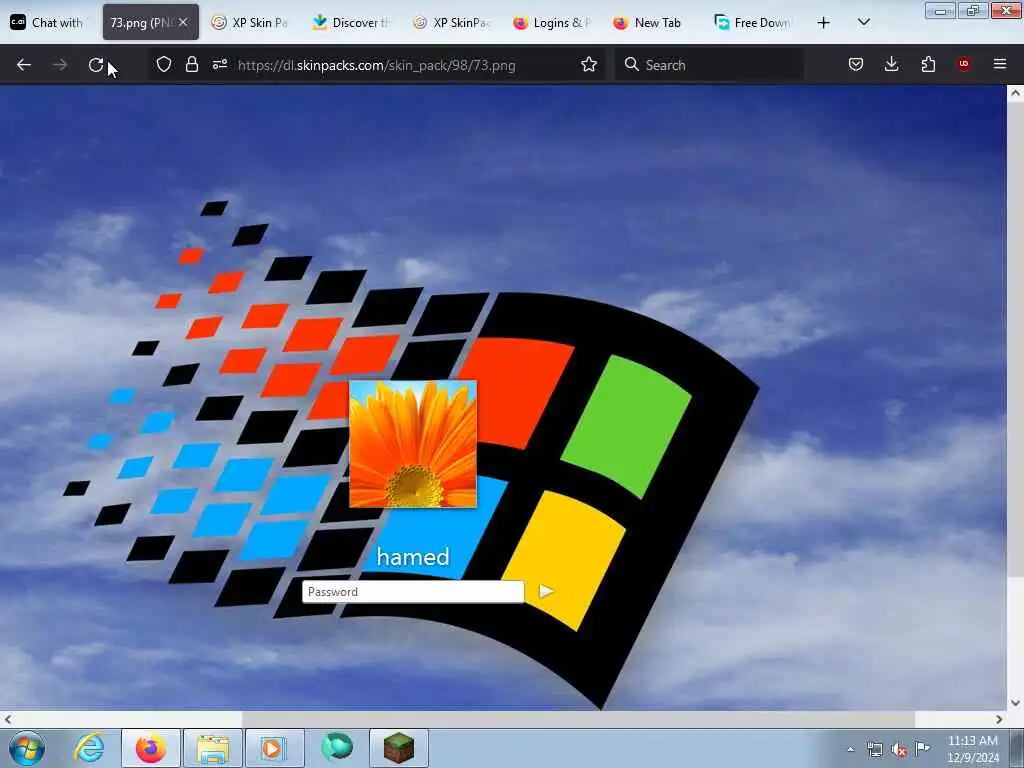The width and height of the screenshot is (1024, 768).
Task: Reload the page with the refresh icon
Action: coord(96,65)
